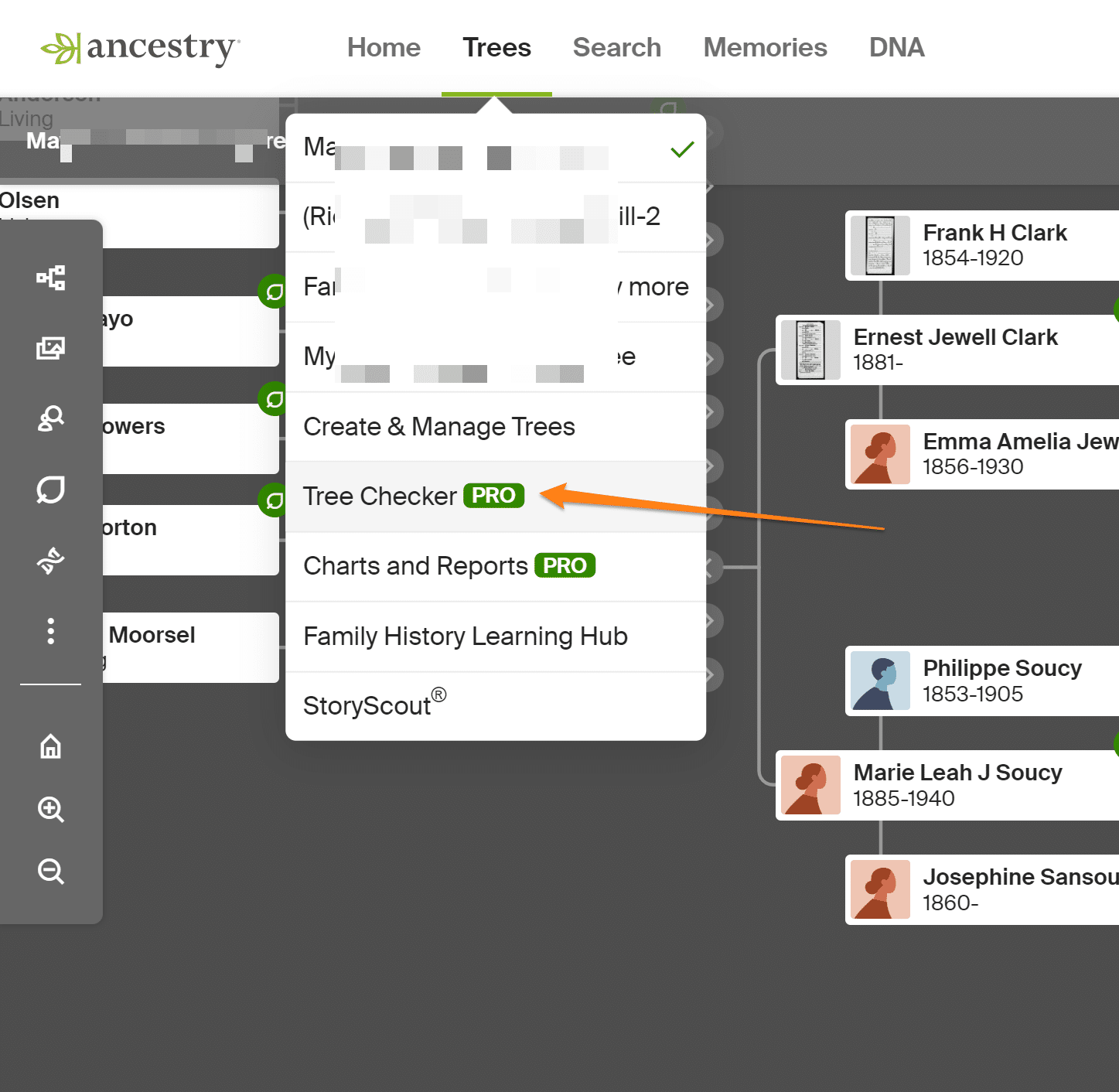This screenshot has height=1092, width=1119.
Task: Click the tree view icon in sidebar
Action: point(51,278)
